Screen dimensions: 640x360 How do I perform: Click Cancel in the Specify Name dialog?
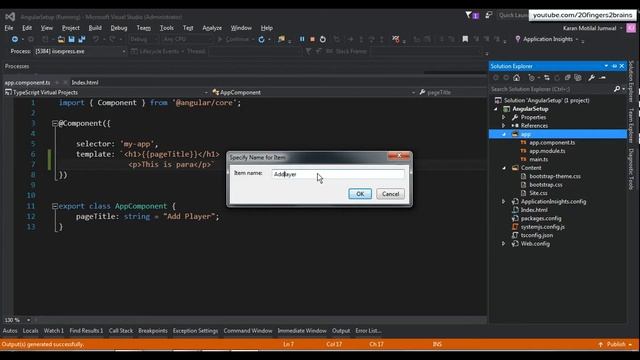(391, 194)
